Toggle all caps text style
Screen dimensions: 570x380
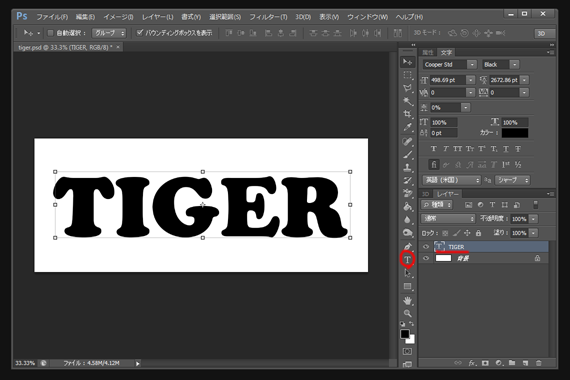point(458,149)
